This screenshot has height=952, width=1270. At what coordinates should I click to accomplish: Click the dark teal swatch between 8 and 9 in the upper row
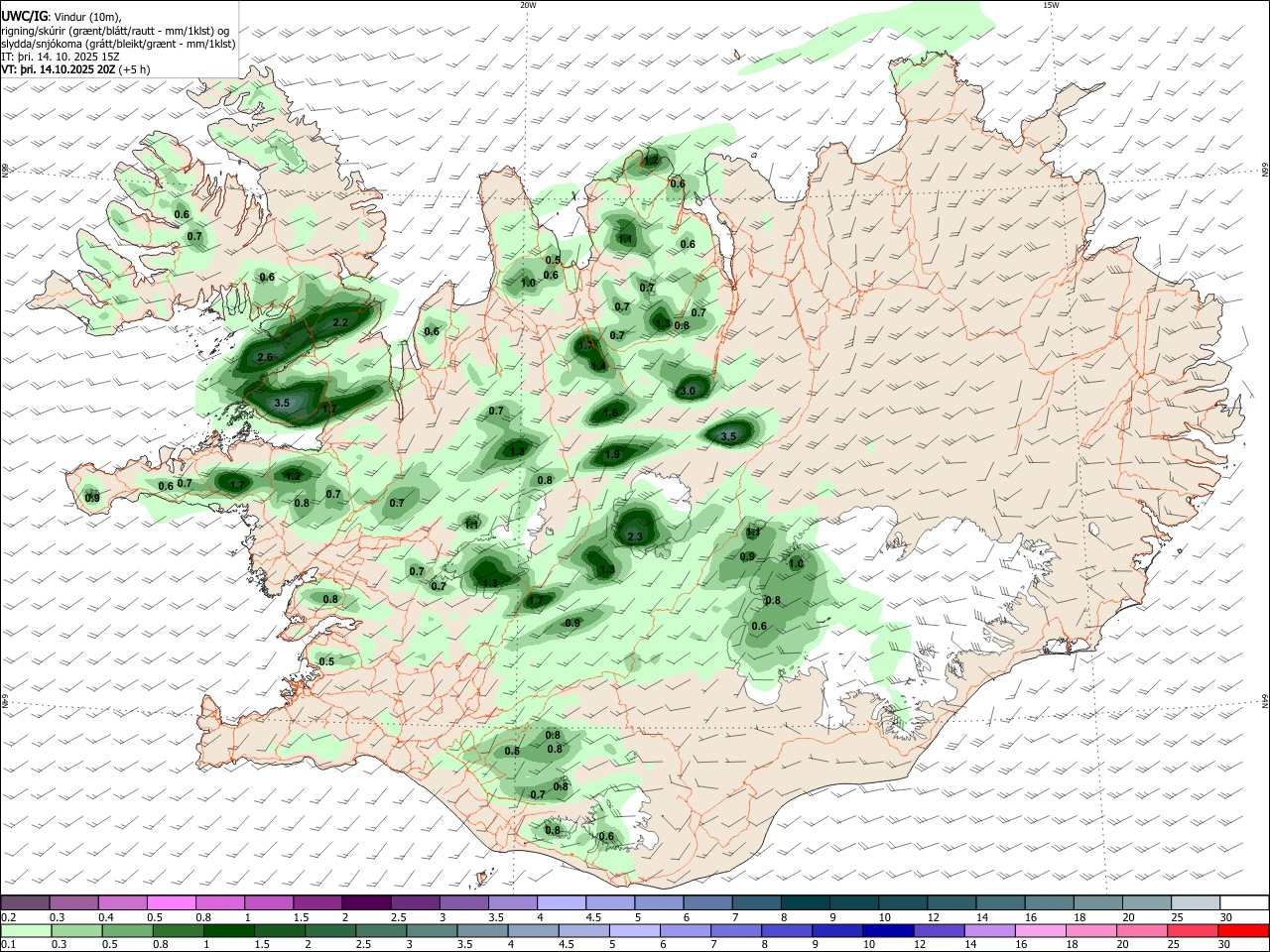click(805, 902)
